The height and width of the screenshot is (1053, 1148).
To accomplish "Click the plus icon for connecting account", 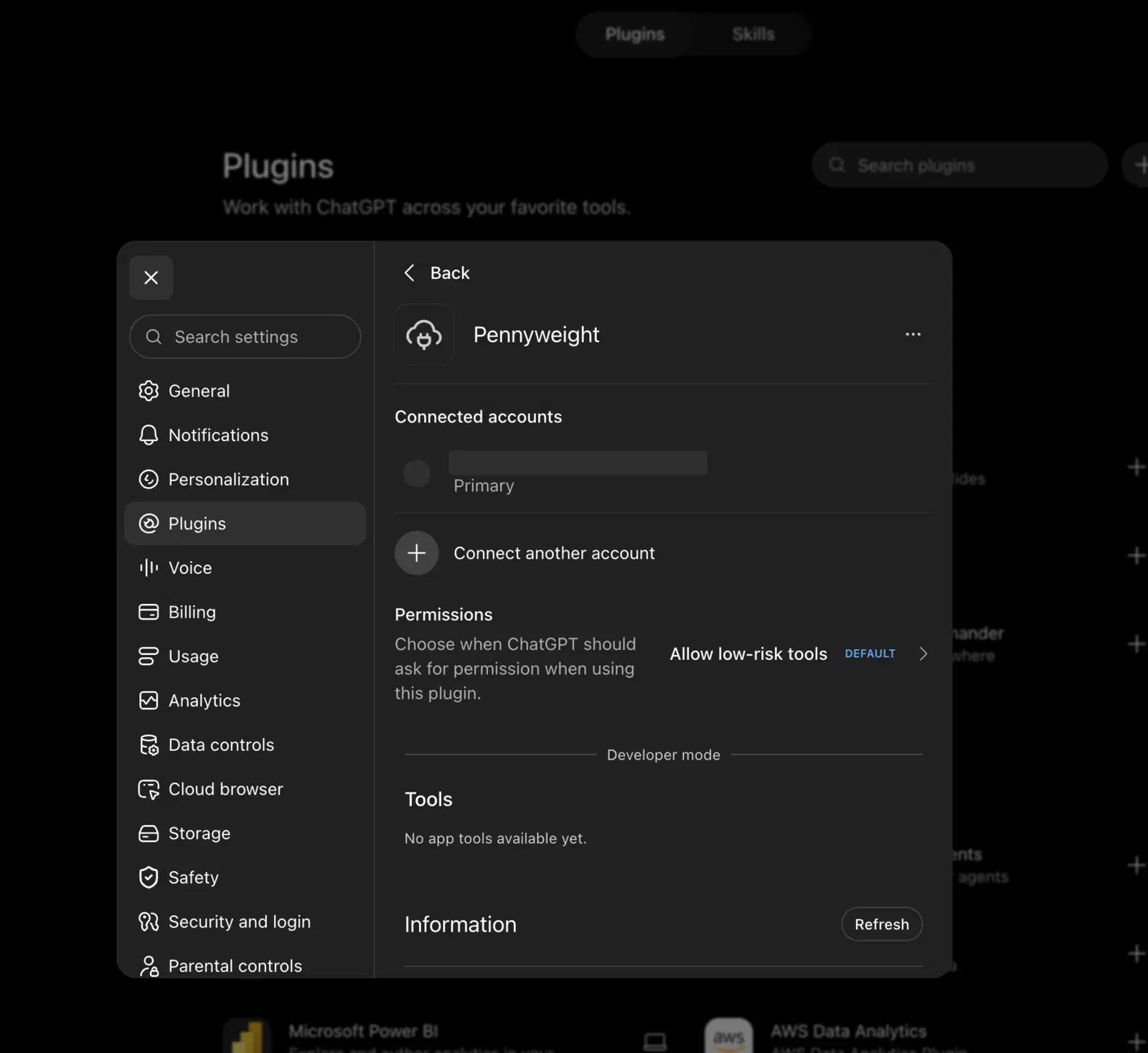I will [x=416, y=553].
